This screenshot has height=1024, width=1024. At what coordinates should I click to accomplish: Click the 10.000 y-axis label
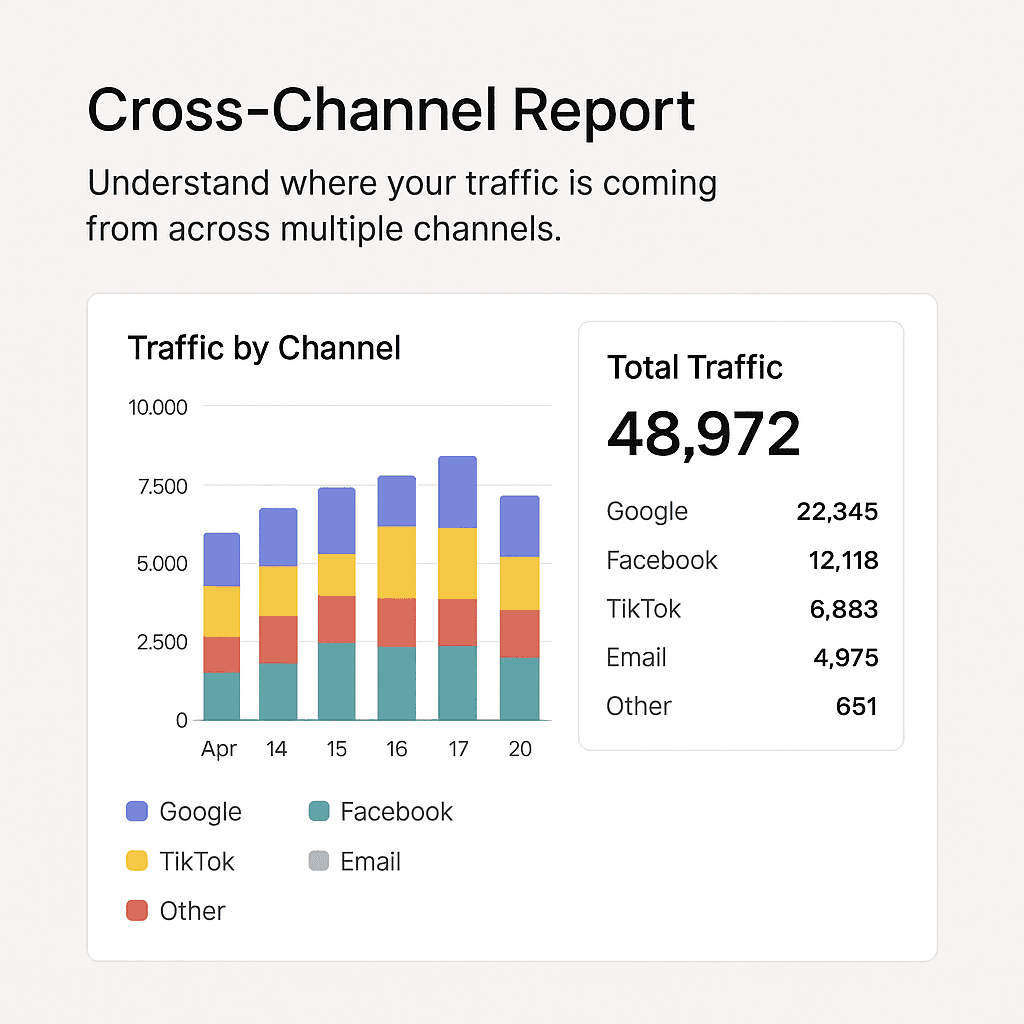tap(158, 407)
